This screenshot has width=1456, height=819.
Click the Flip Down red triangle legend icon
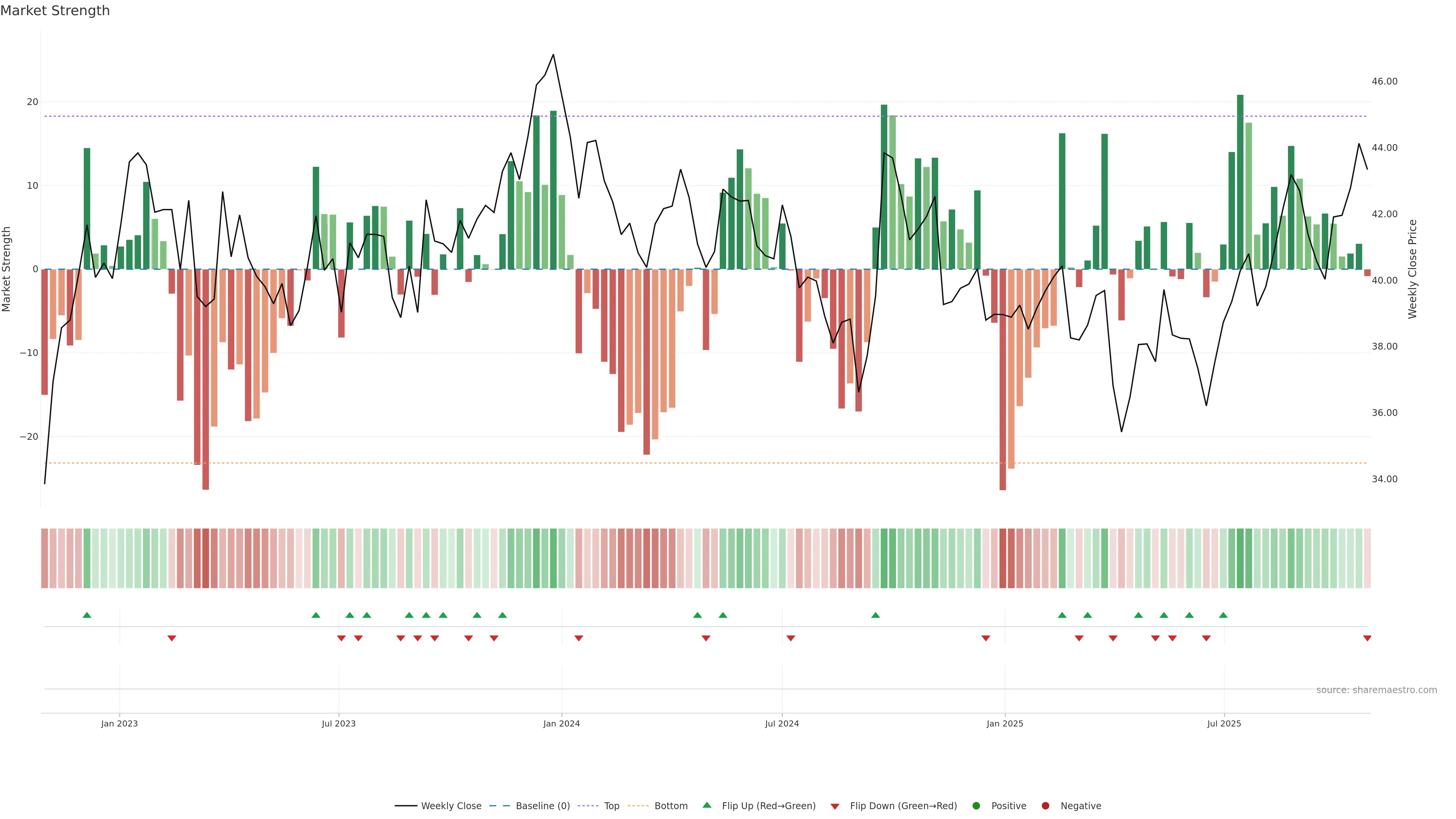(835, 806)
